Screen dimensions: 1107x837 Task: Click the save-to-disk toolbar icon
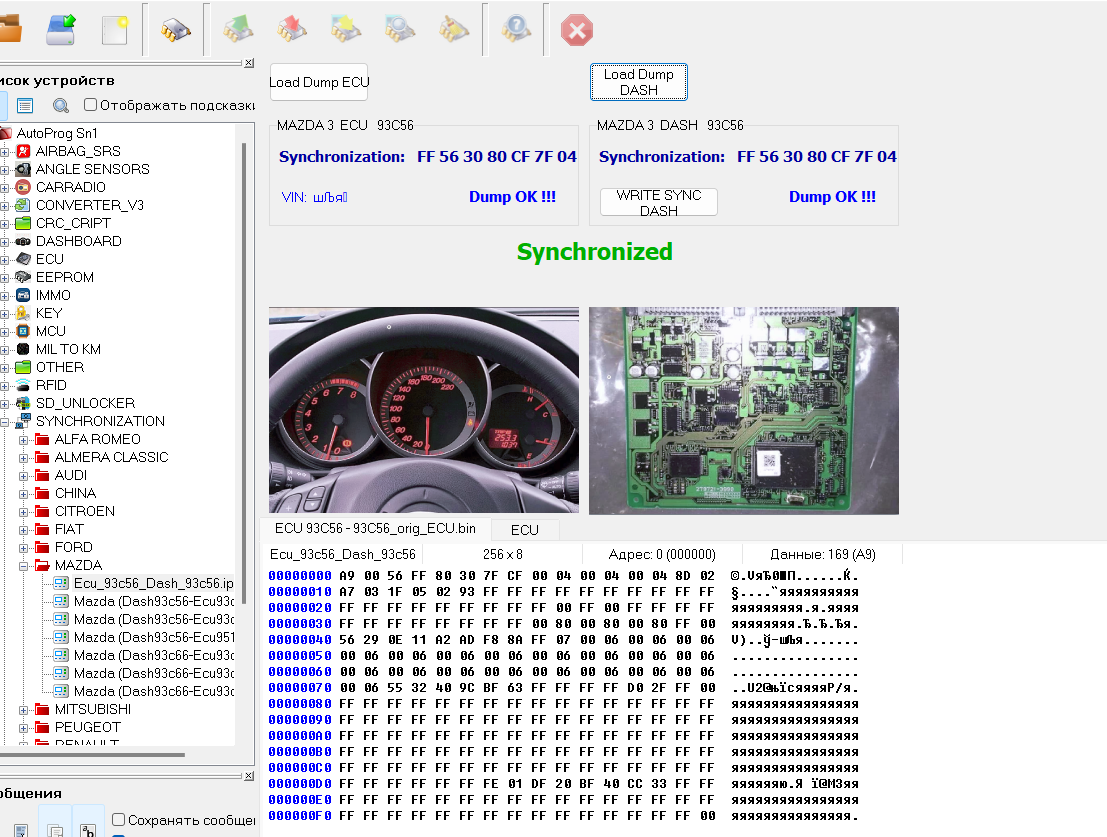click(61, 29)
